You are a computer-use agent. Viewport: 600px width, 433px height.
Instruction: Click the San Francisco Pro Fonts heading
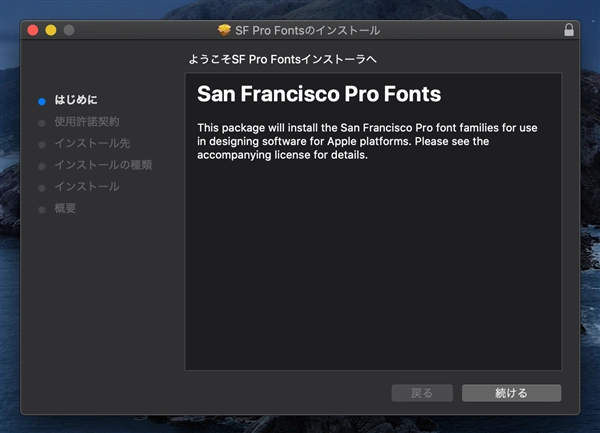(319, 94)
